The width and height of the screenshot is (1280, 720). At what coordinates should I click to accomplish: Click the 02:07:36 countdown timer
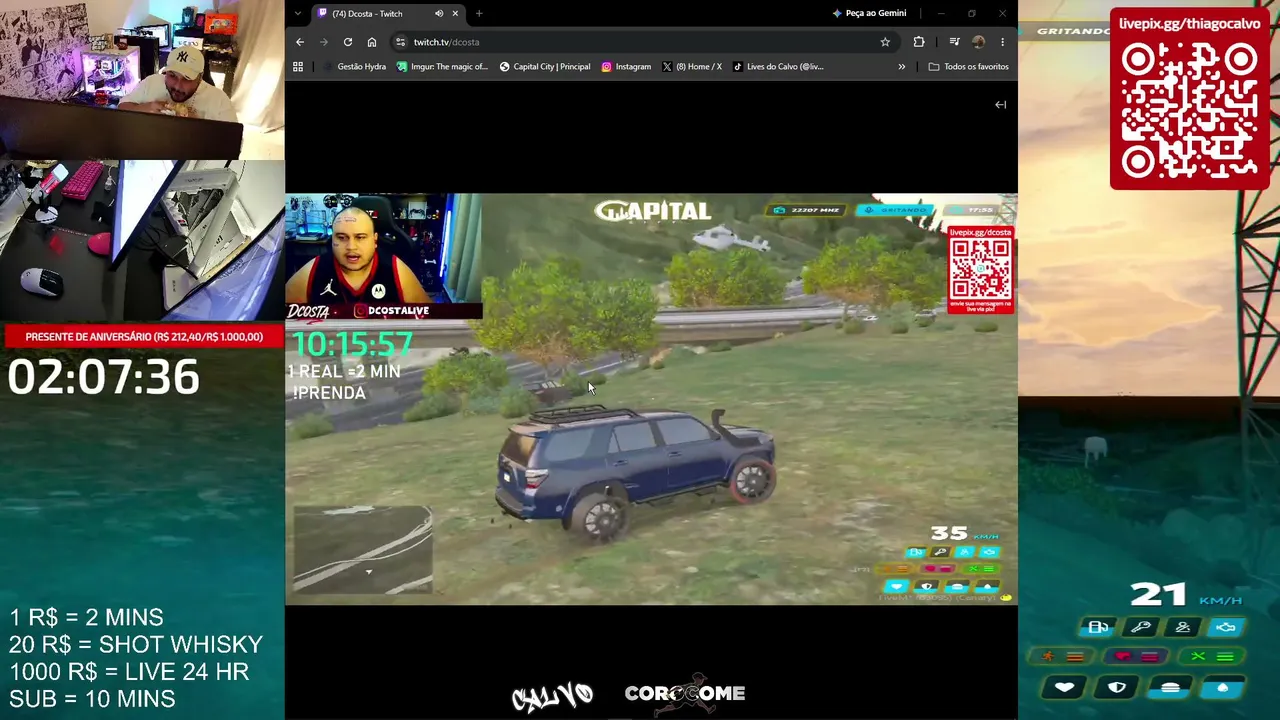104,378
